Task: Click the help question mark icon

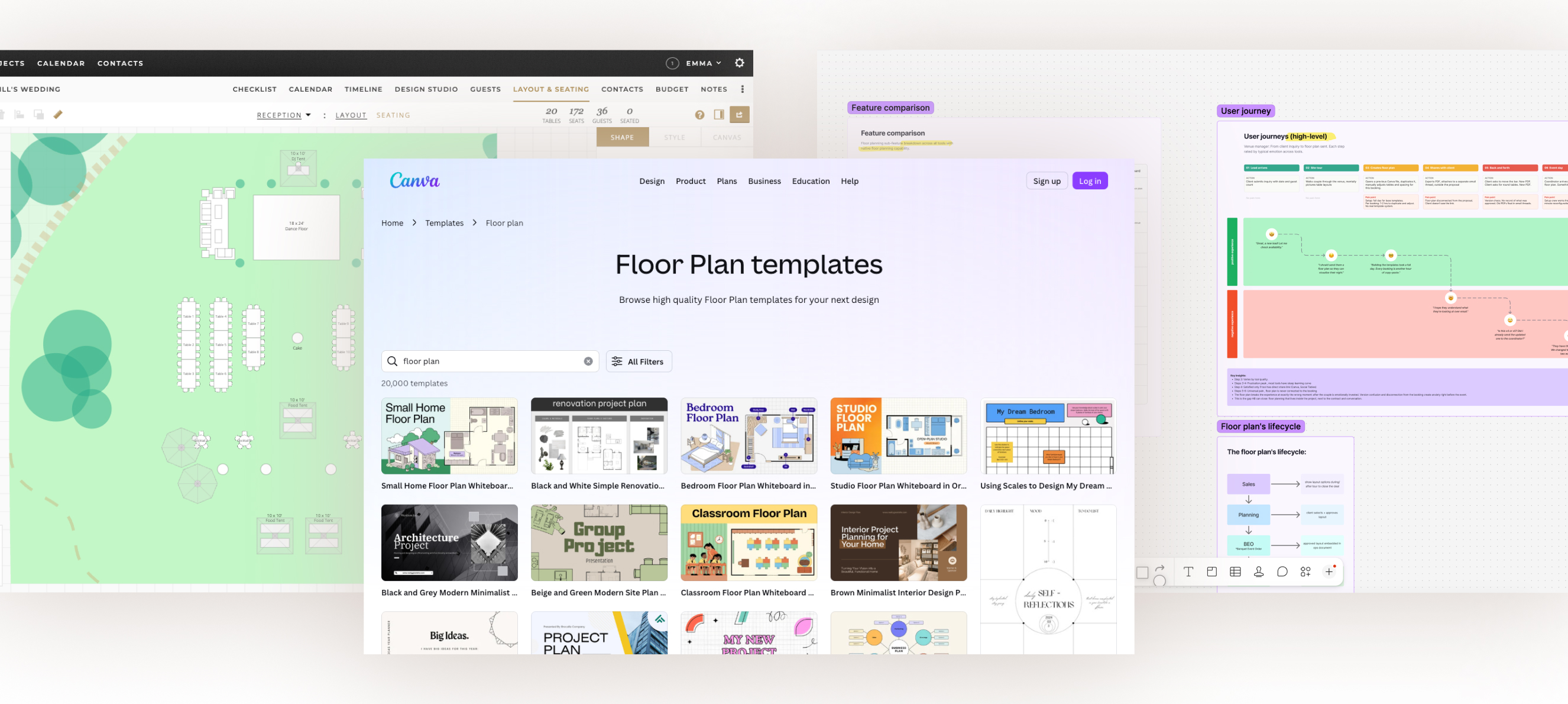Action: pos(699,115)
